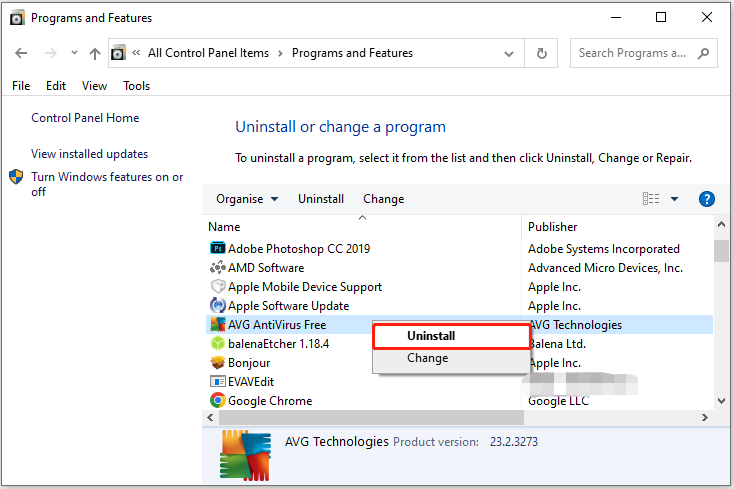Click Advanced Micro Devices, Inc. publisher cell
Viewport: 734px width, 489px height.
coord(605,268)
